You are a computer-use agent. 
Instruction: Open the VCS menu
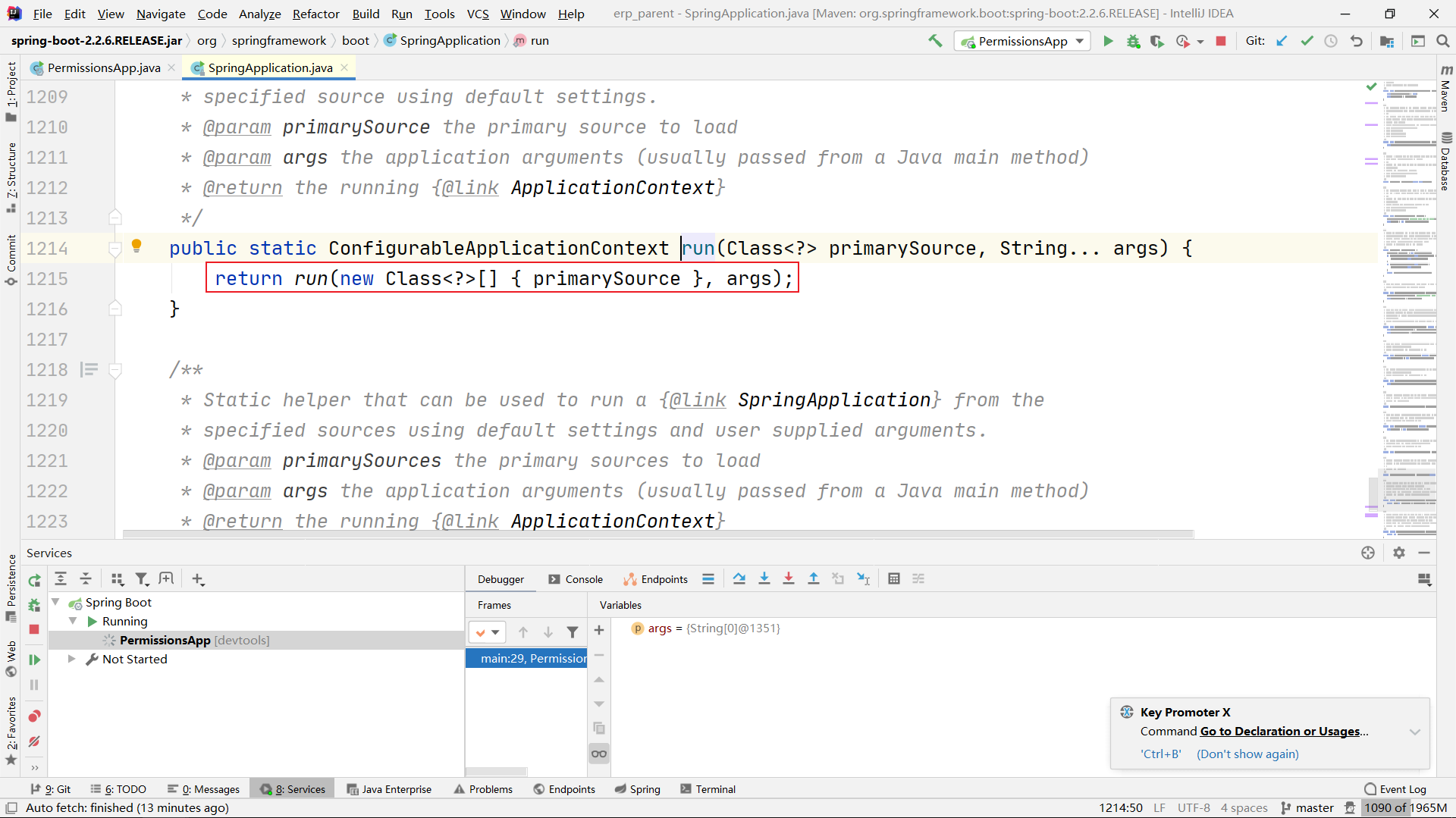478,14
